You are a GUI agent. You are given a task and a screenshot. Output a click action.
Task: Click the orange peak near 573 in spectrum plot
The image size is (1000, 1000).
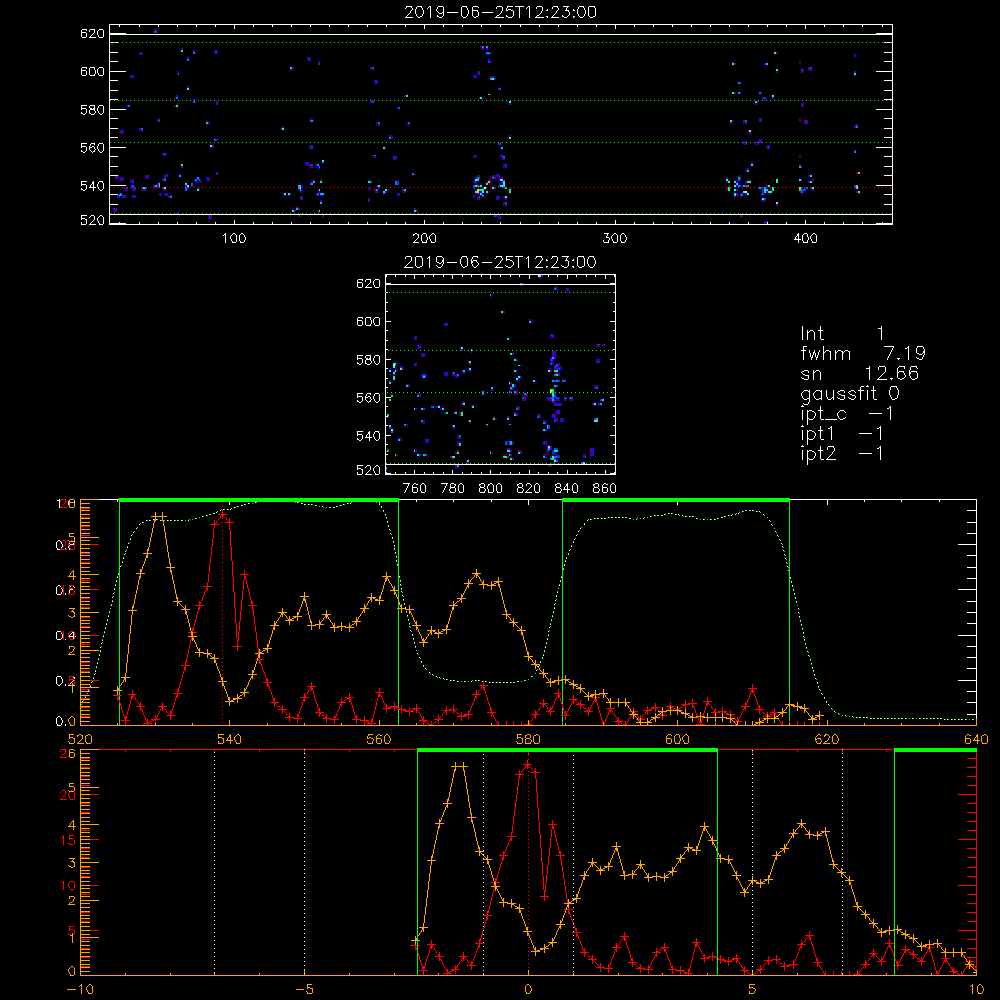pyautogui.click(x=476, y=574)
